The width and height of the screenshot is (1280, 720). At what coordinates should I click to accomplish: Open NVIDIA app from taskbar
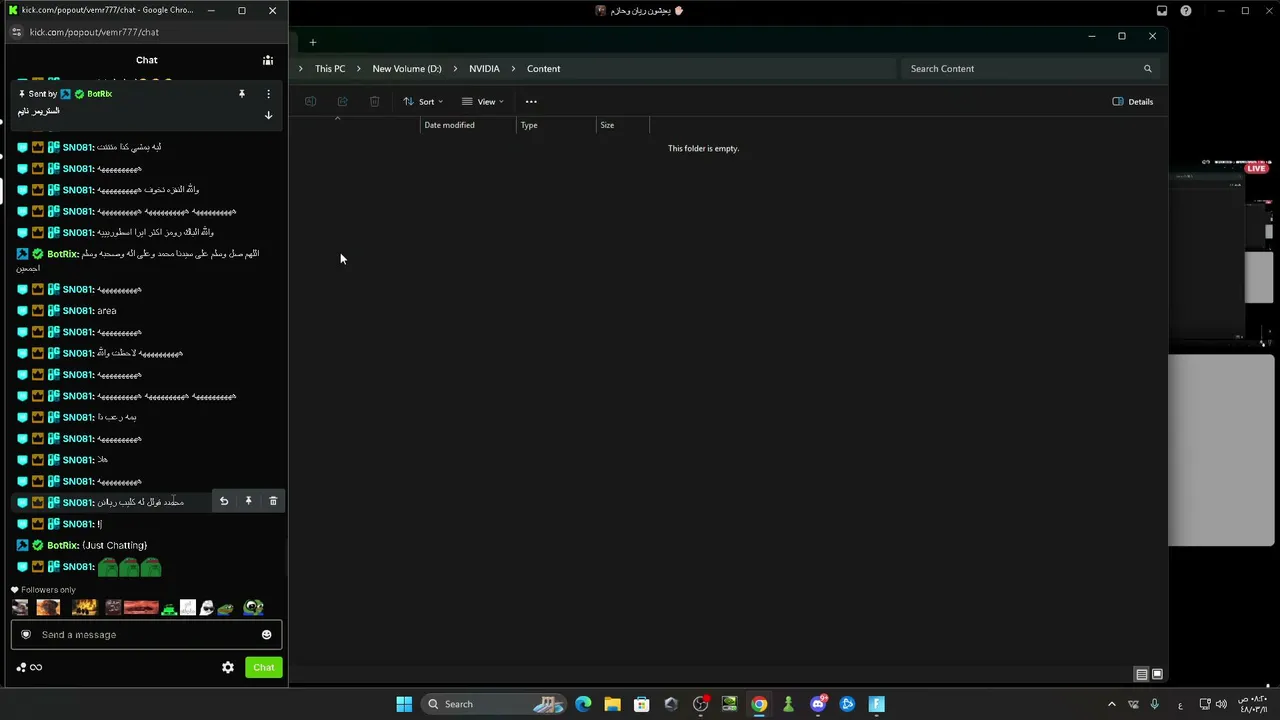click(x=729, y=704)
